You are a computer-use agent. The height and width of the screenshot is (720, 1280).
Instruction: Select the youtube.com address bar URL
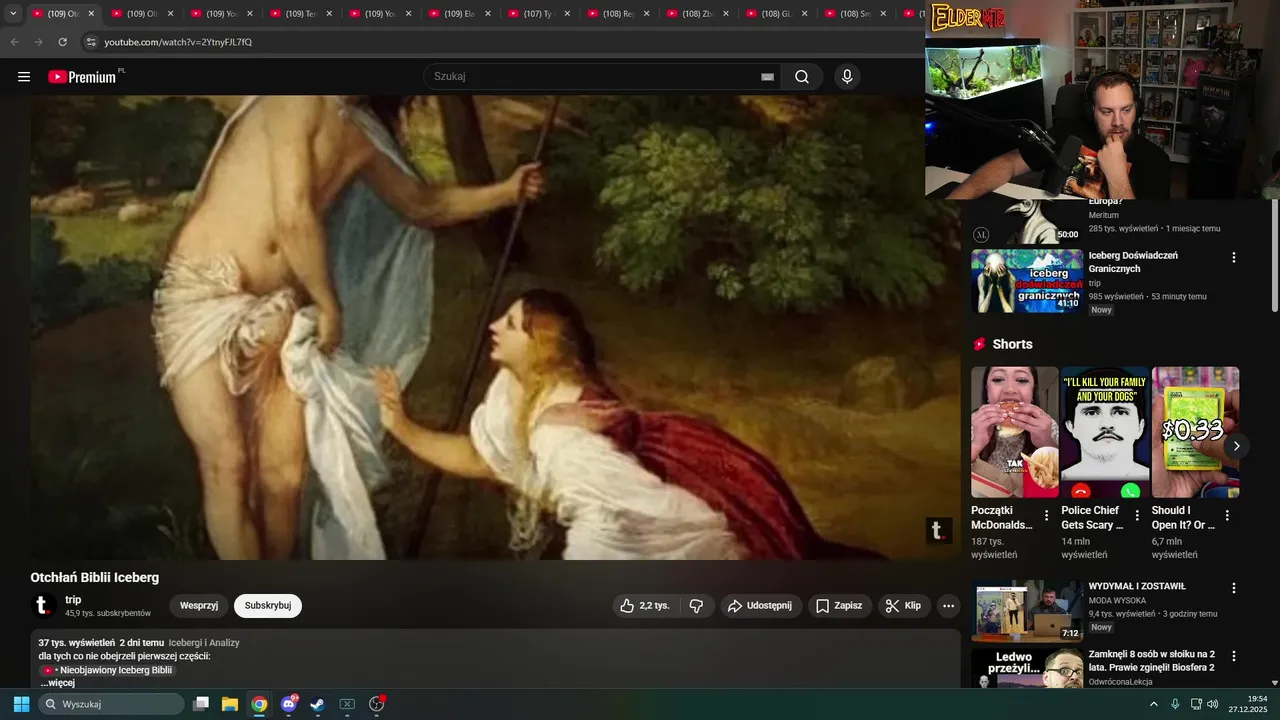point(178,42)
